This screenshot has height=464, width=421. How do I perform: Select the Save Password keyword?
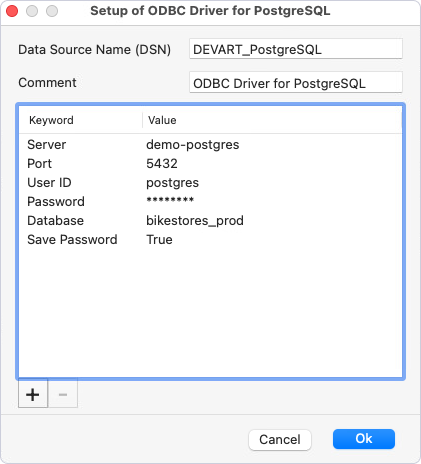tap(72, 240)
